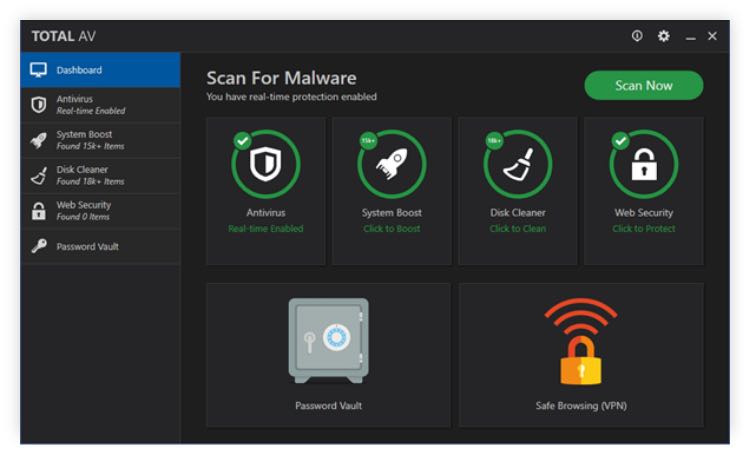Image resolution: width=750 pixels, height=466 pixels.
Task: Click the Disk Cleaner broom circle icon
Action: click(x=518, y=164)
